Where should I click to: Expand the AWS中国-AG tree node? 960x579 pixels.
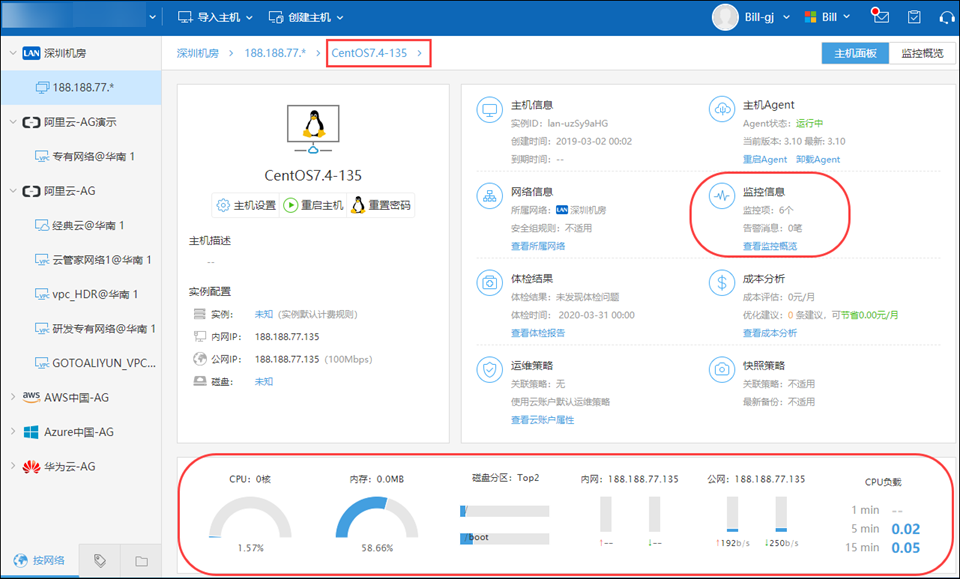(x=12, y=397)
